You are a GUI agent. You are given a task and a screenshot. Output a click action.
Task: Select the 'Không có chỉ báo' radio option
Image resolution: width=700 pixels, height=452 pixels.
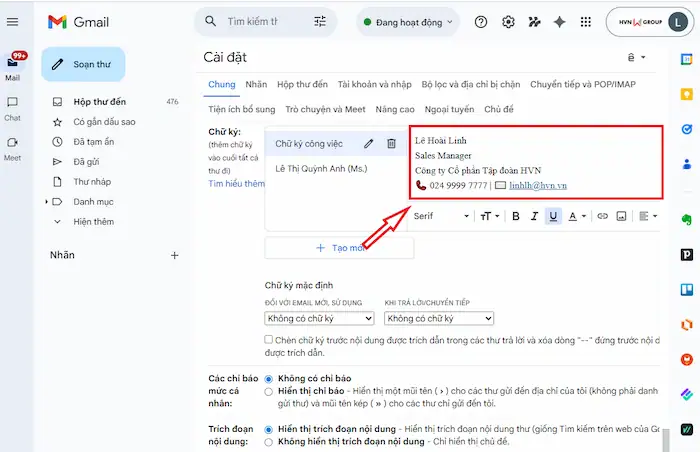[268, 379]
